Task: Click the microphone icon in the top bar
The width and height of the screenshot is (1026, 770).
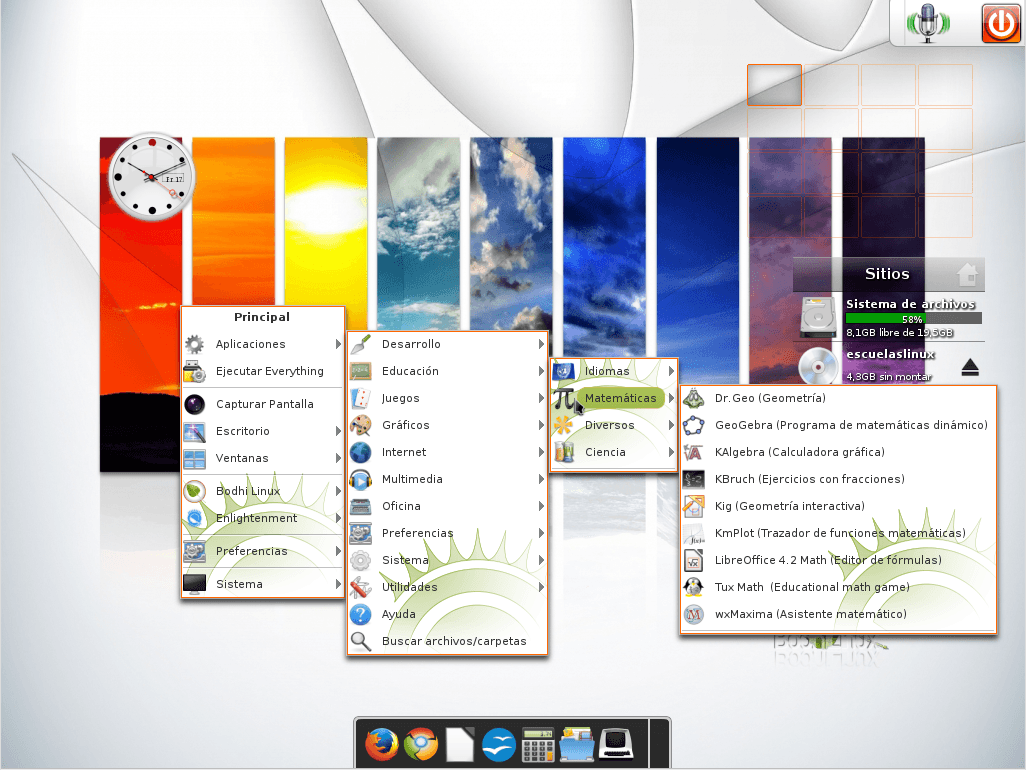Action: tap(928, 23)
